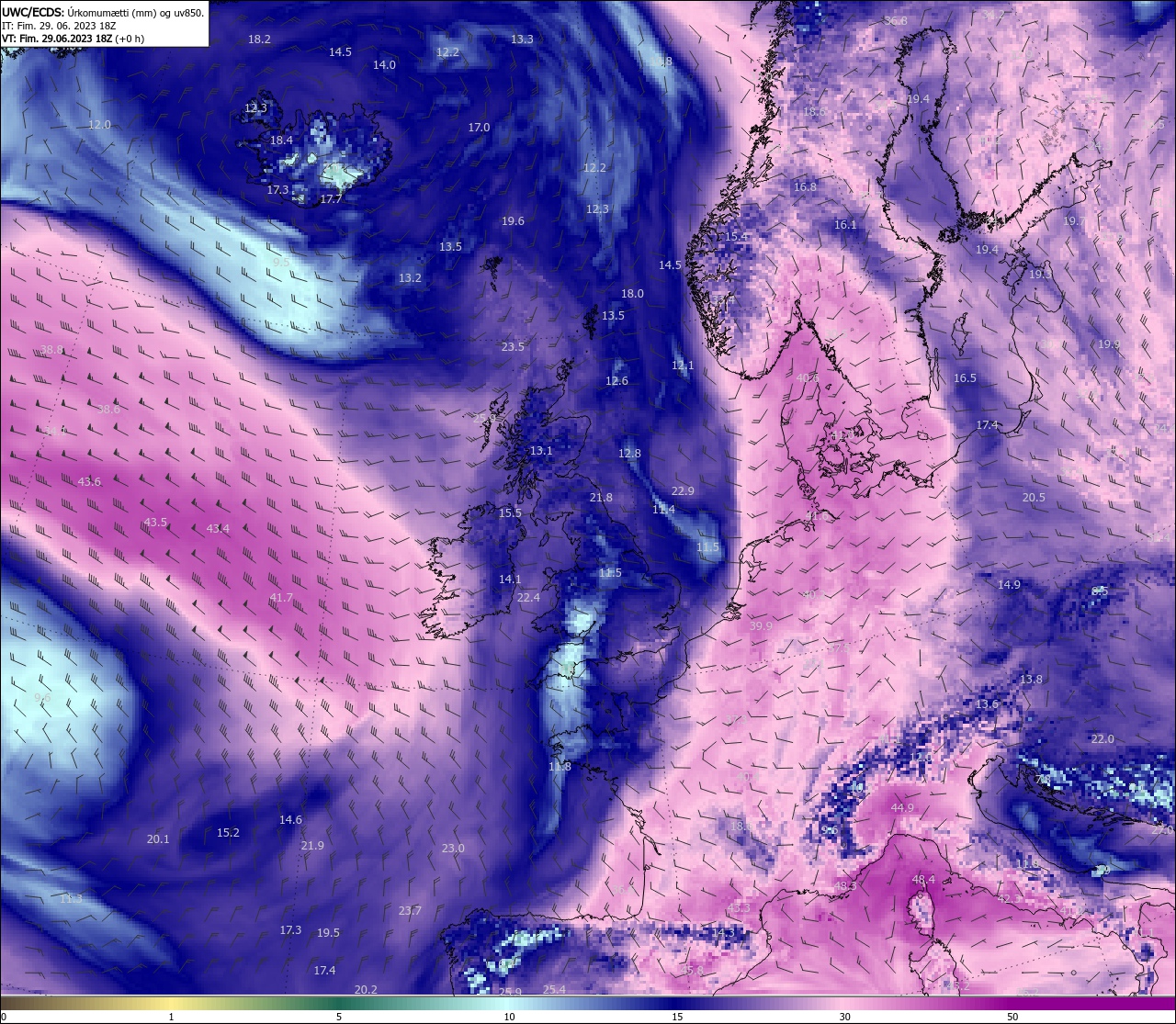
Task: Click the 50 tick on the color scale
Action: tap(1012, 1017)
